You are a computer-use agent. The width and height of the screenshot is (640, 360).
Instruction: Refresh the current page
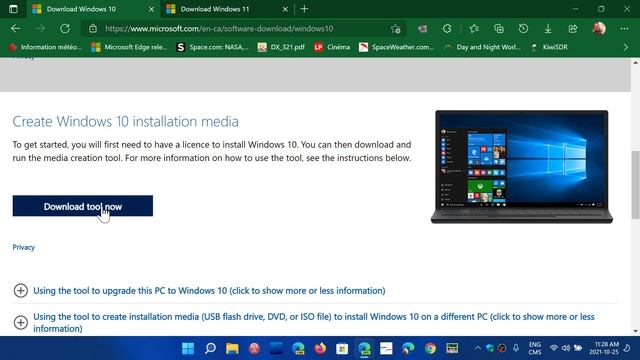tap(65, 29)
